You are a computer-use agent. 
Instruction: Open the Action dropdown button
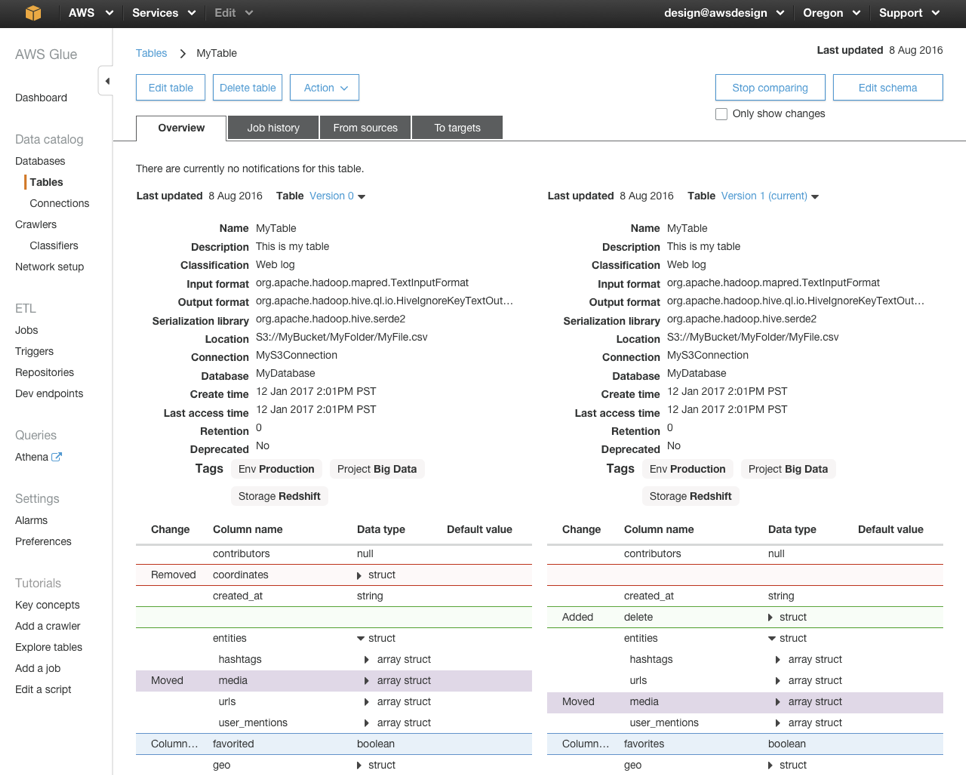click(325, 87)
